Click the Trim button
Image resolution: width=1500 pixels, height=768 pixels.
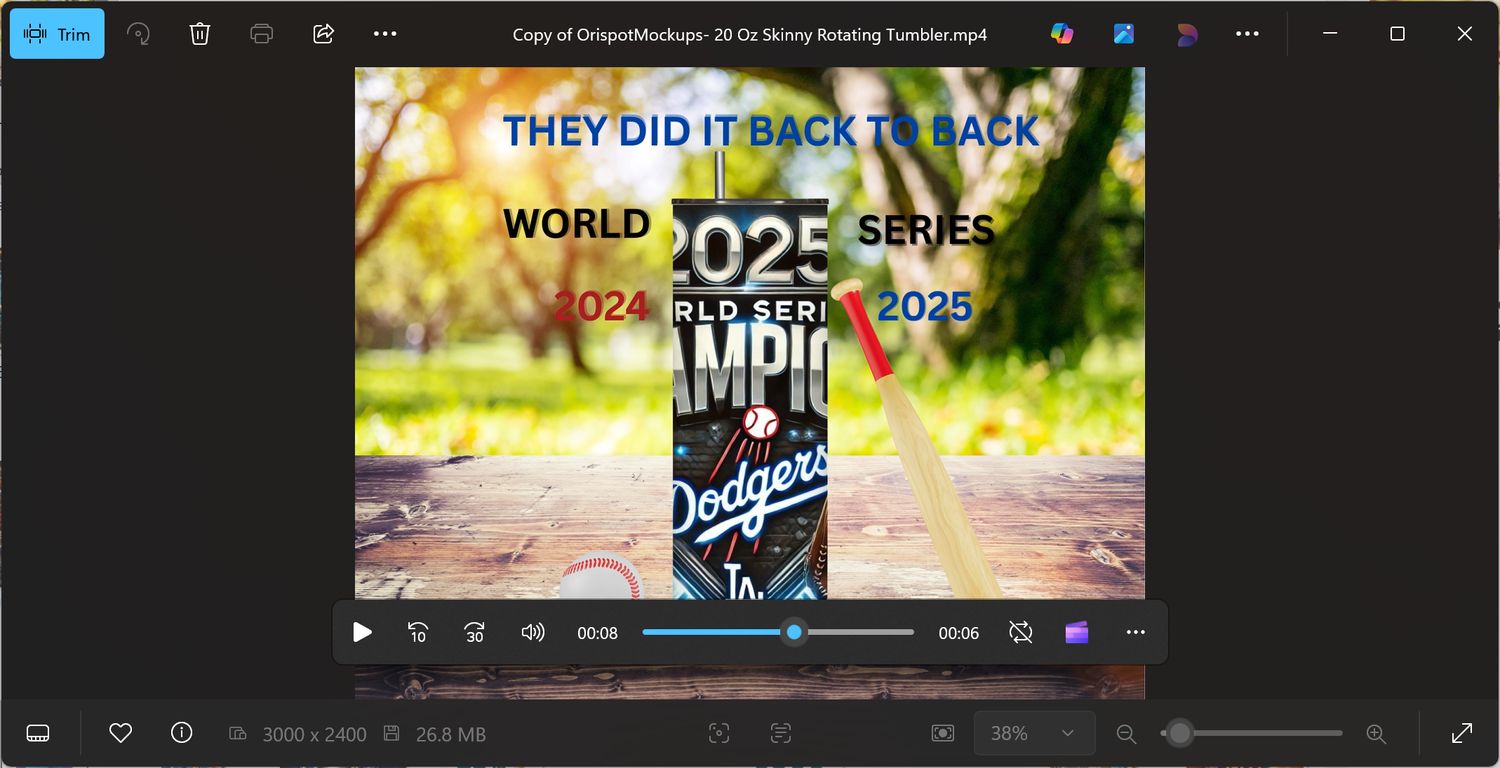pyautogui.click(x=57, y=34)
